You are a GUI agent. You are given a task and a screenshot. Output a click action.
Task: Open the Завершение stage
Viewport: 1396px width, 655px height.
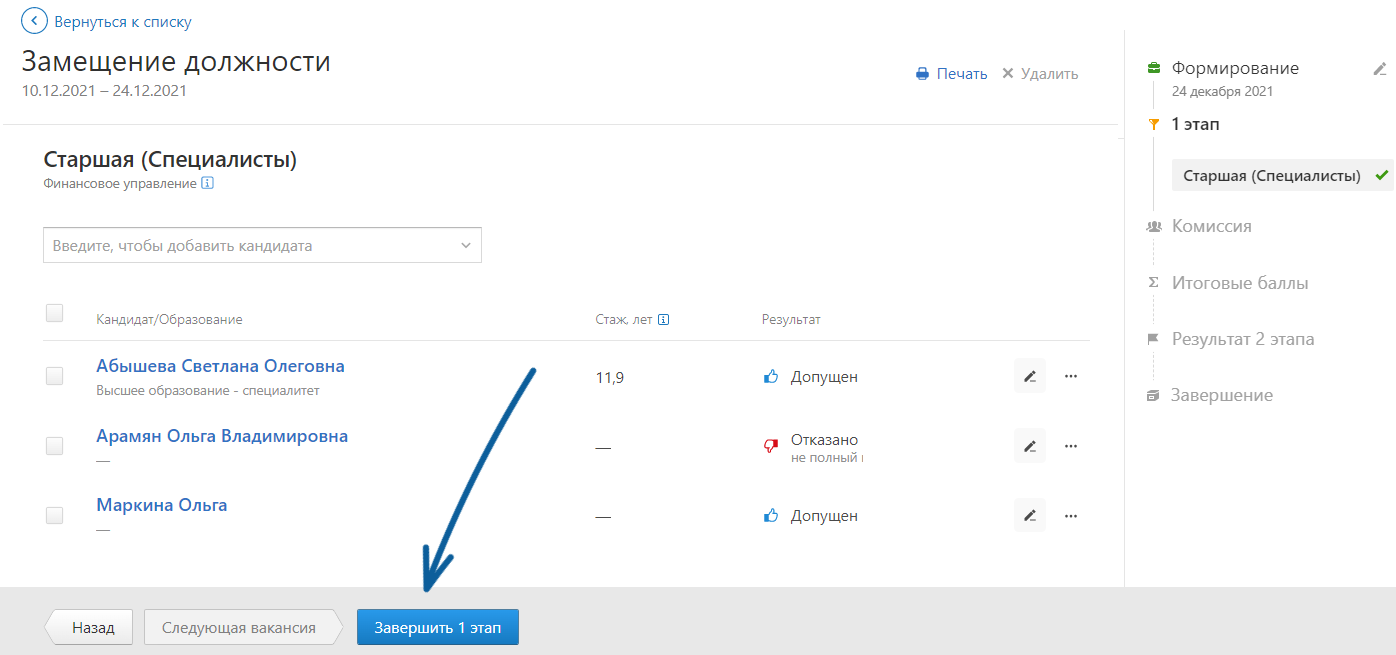(1222, 395)
